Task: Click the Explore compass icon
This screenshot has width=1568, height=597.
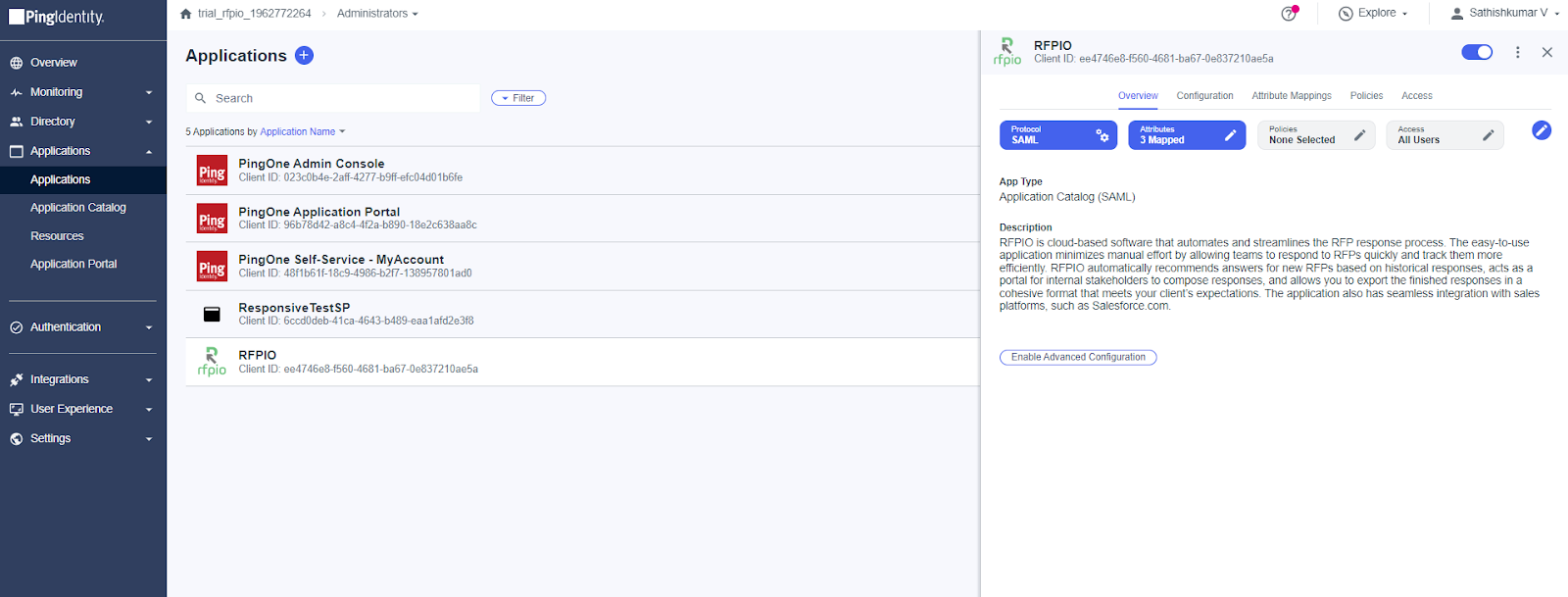Action: (x=1346, y=13)
